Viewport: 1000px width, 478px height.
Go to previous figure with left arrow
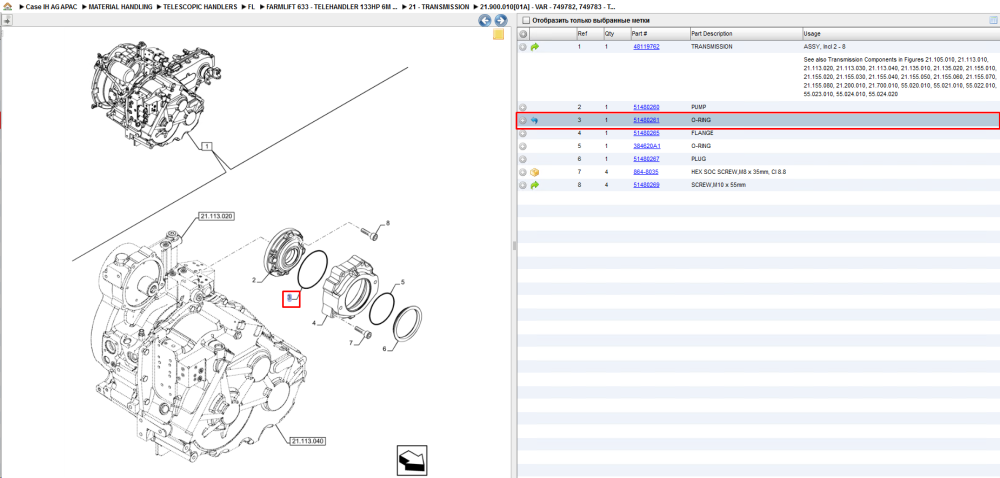click(485, 20)
